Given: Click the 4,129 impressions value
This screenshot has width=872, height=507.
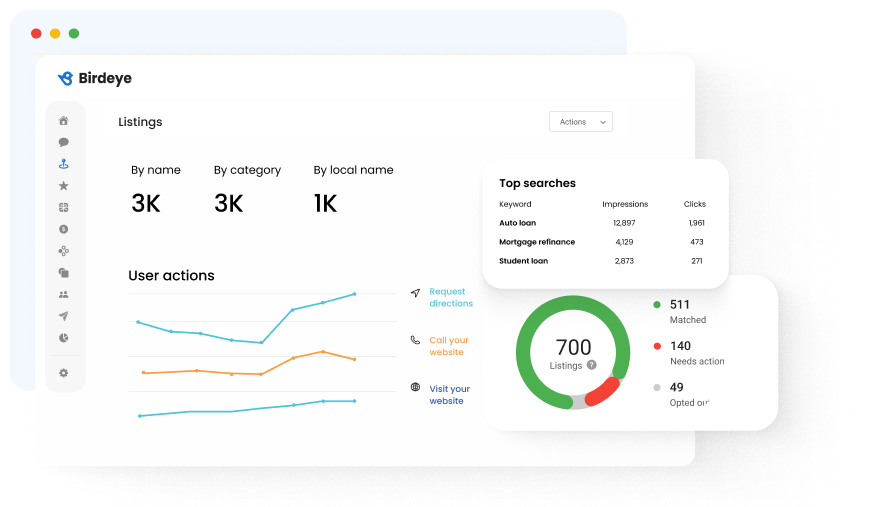Looking at the screenshot, I should tap(625, 242).
